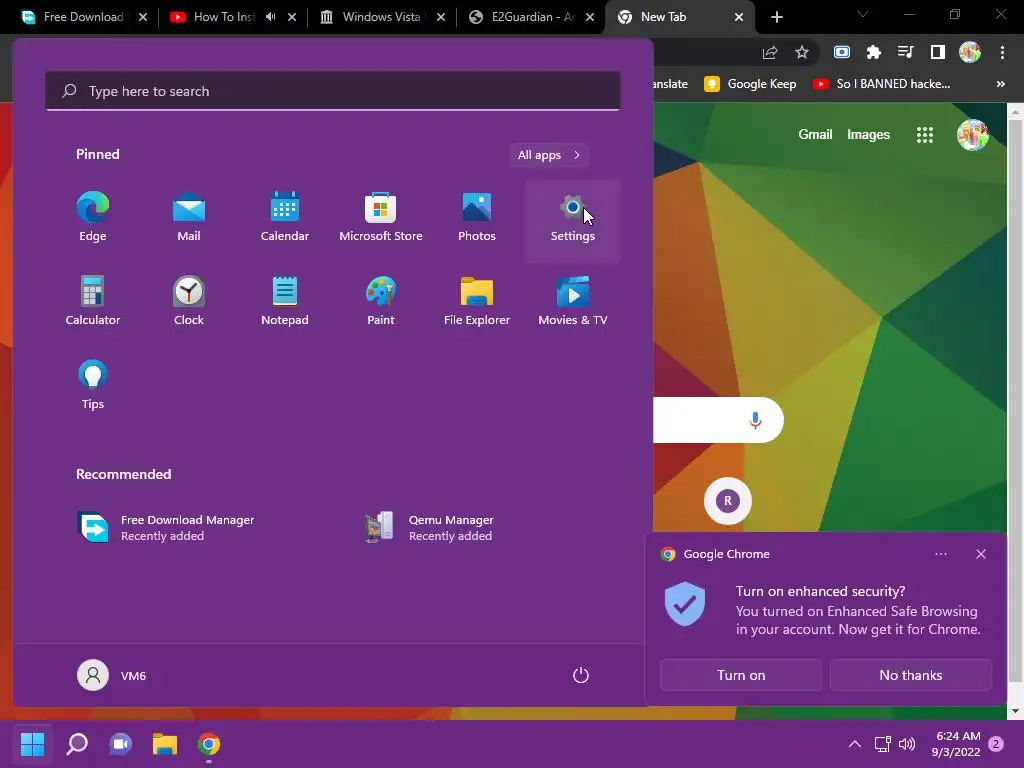
Task: Open File Explorer on the taskbar
Action: [165, 744]
